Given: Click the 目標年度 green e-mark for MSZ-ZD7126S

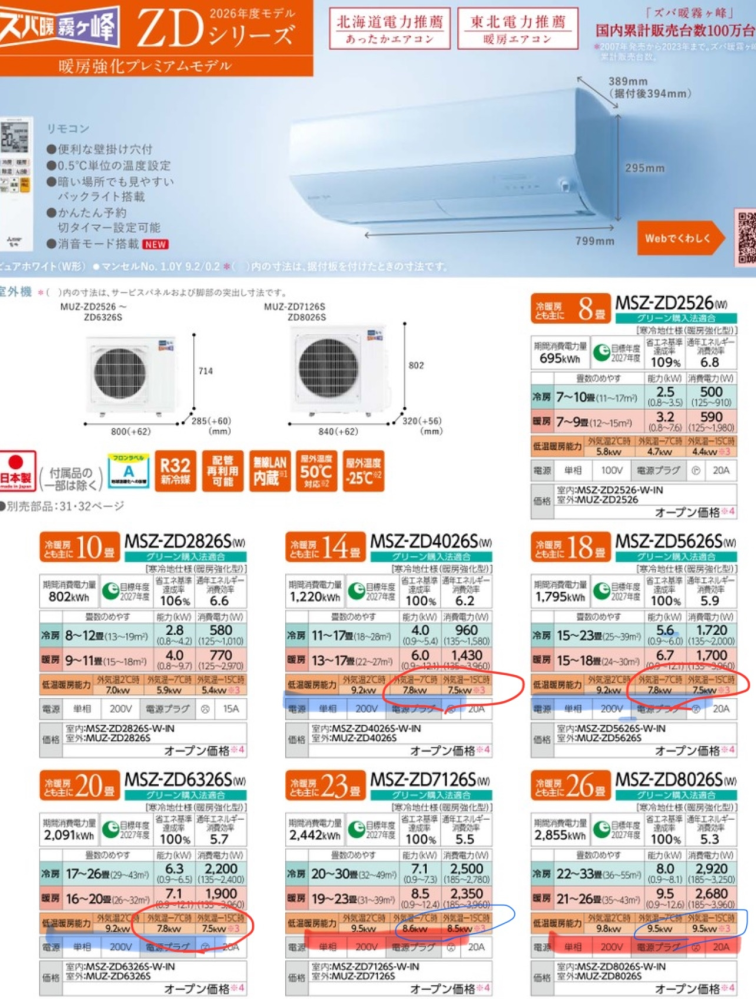Looking at the screenshot, I should tap(356, 830).
